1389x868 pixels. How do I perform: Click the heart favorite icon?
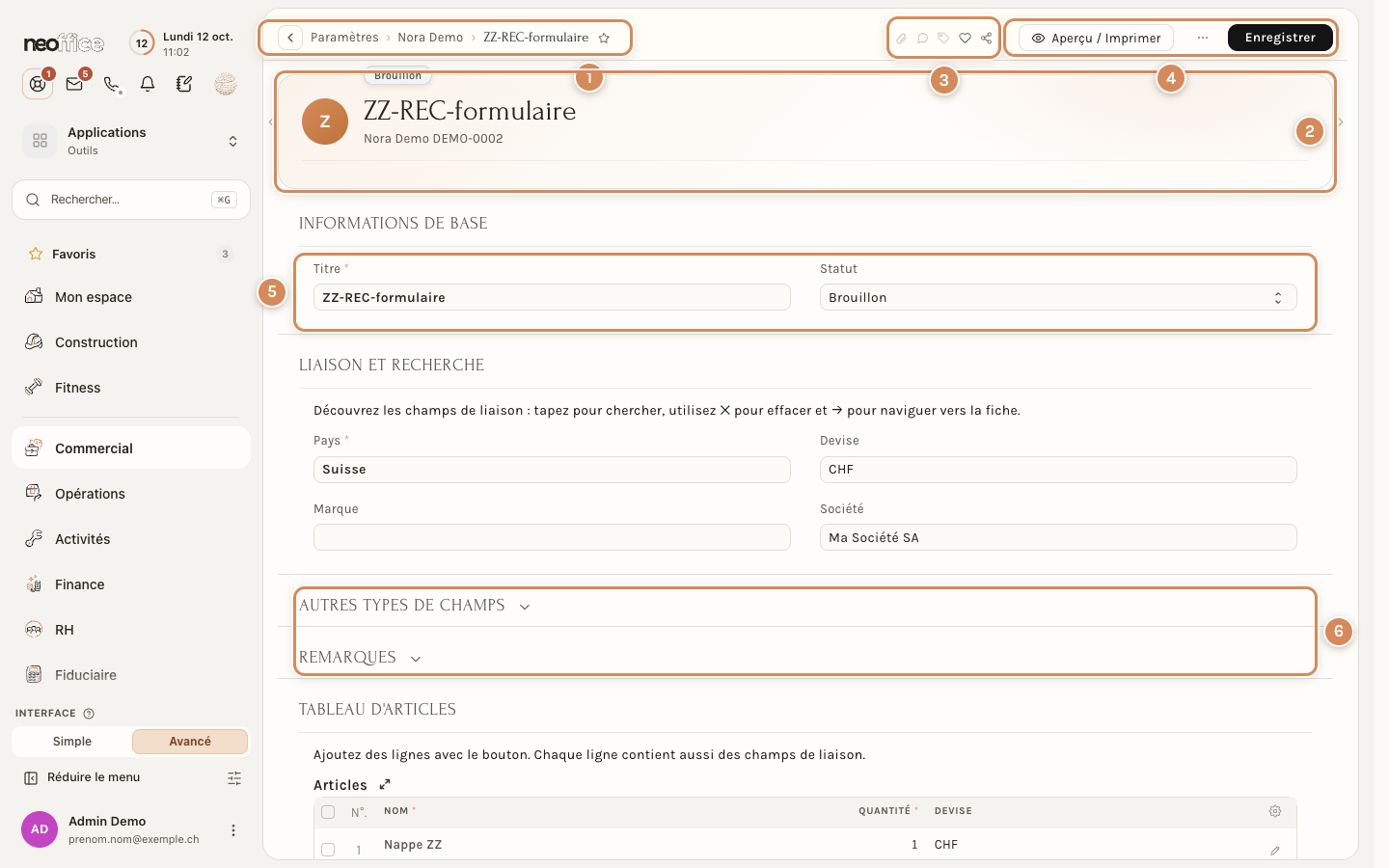coord(965,39)
